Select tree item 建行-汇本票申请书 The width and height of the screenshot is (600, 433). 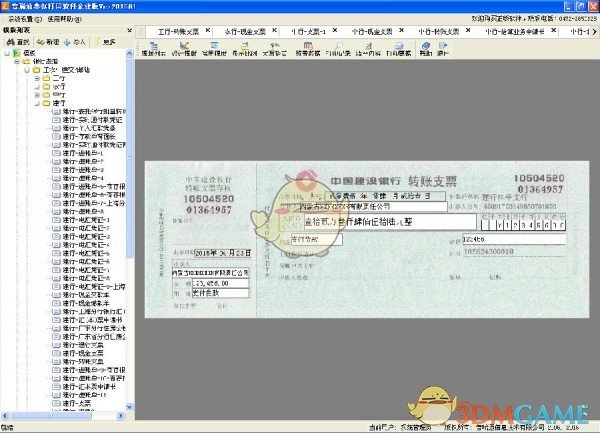point(89,386)
